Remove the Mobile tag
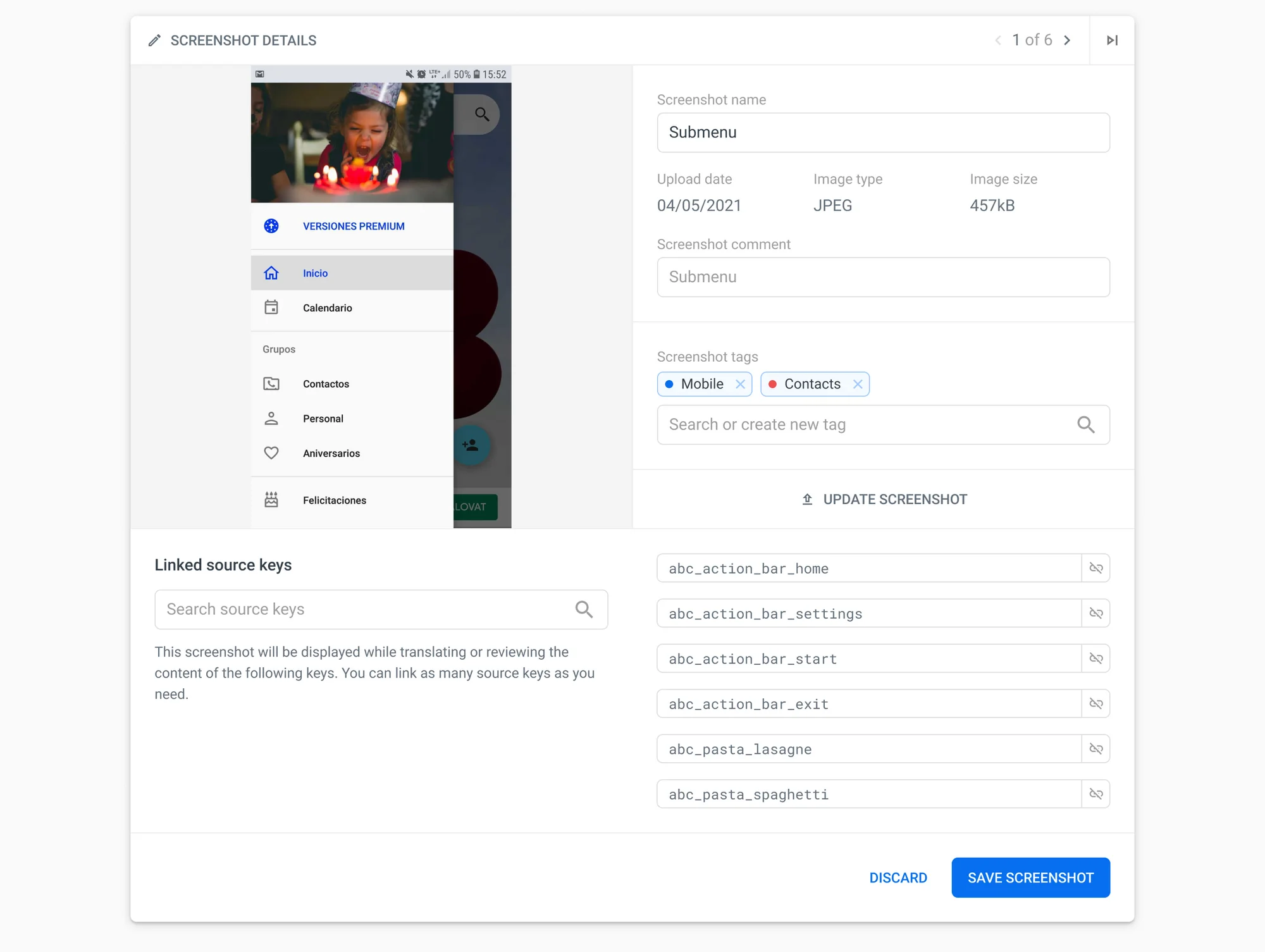This screenshot has width=1265, height=952. point(740,384)
